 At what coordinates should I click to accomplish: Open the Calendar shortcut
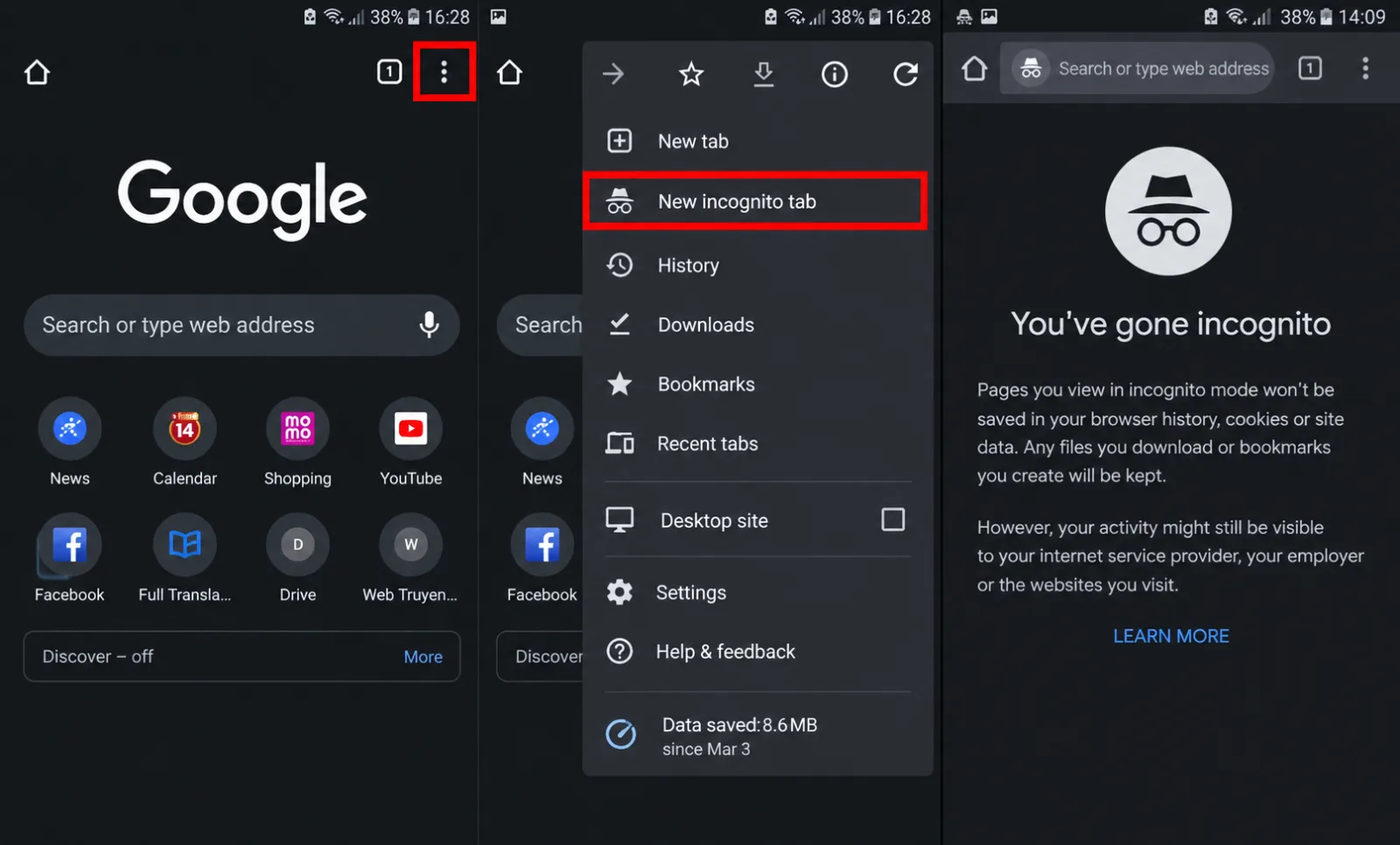point(185,443)
